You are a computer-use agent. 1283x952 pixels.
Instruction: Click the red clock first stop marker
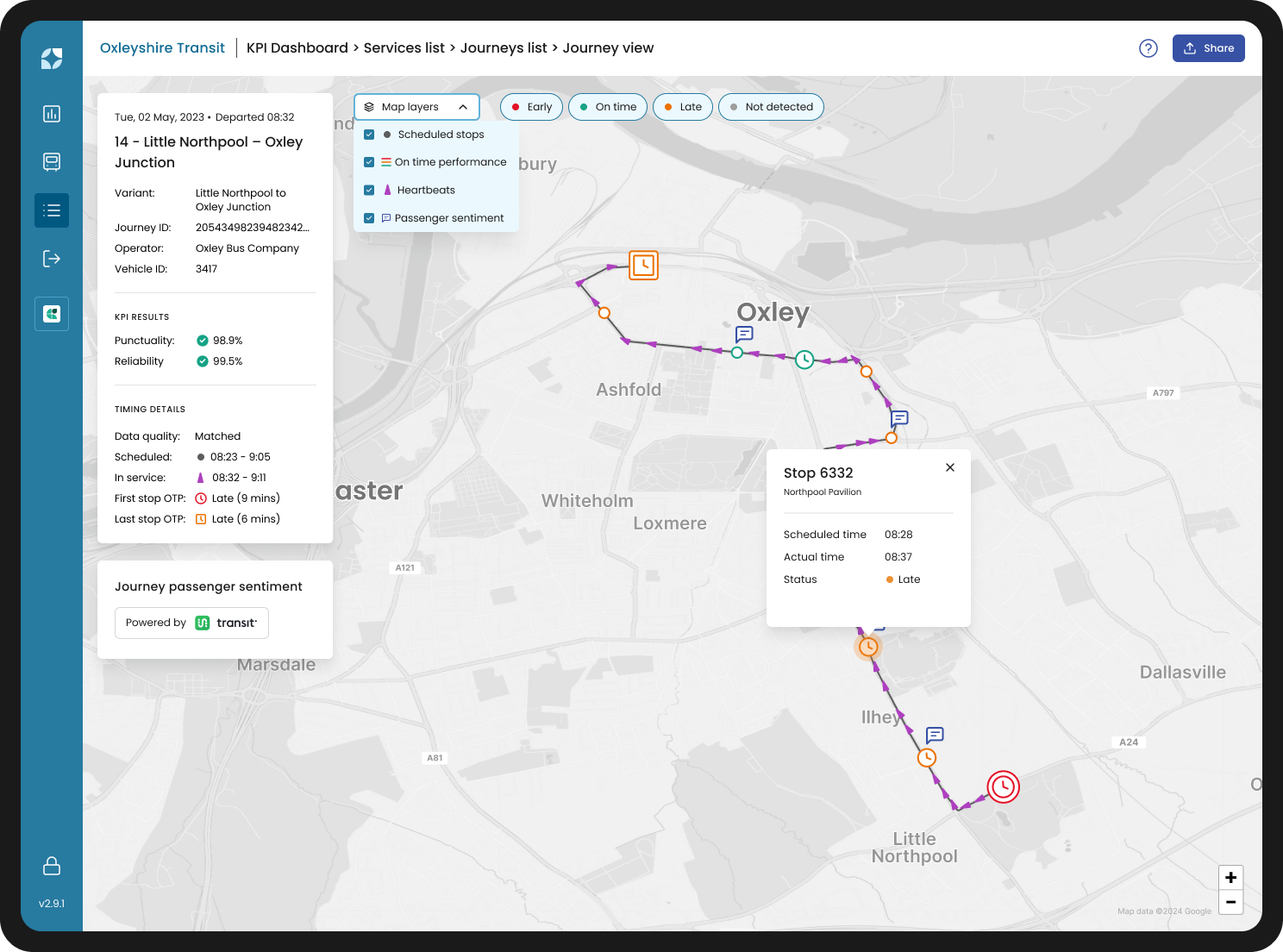pos(1004,786)
